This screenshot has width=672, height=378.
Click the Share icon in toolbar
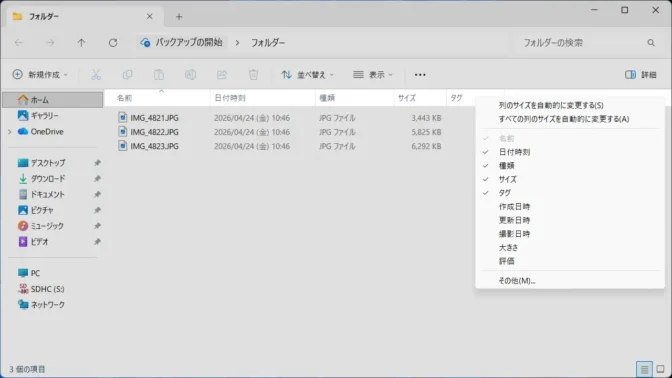click(x=222, y=75)
